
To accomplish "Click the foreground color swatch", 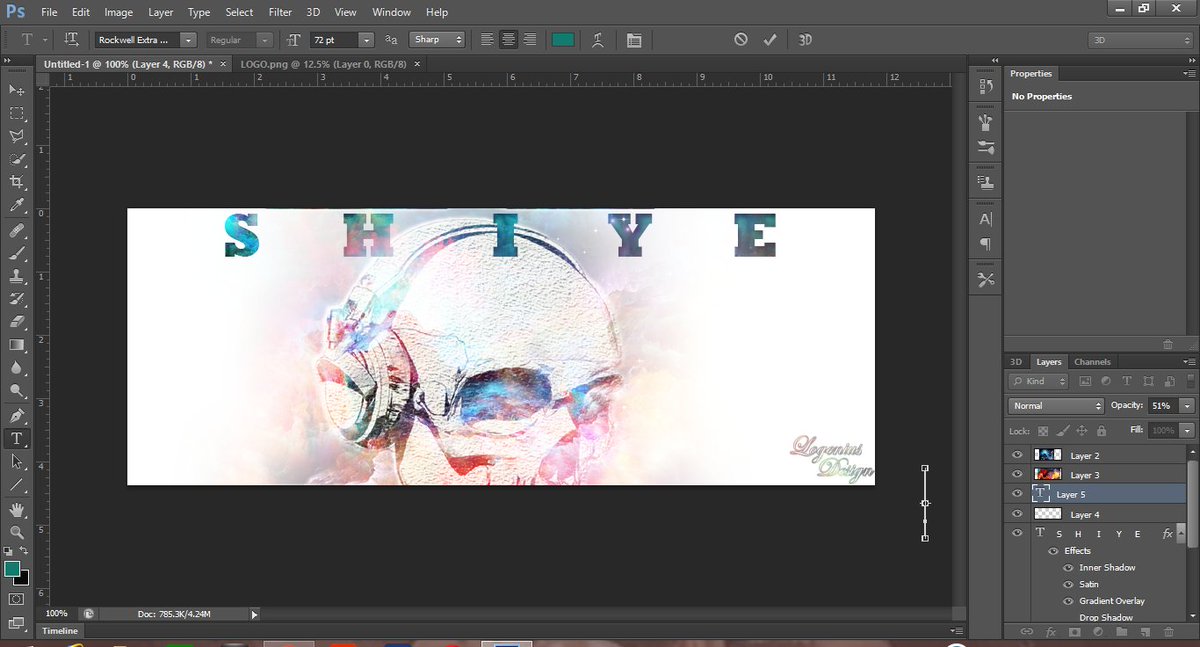I will (x=12, y=568).
